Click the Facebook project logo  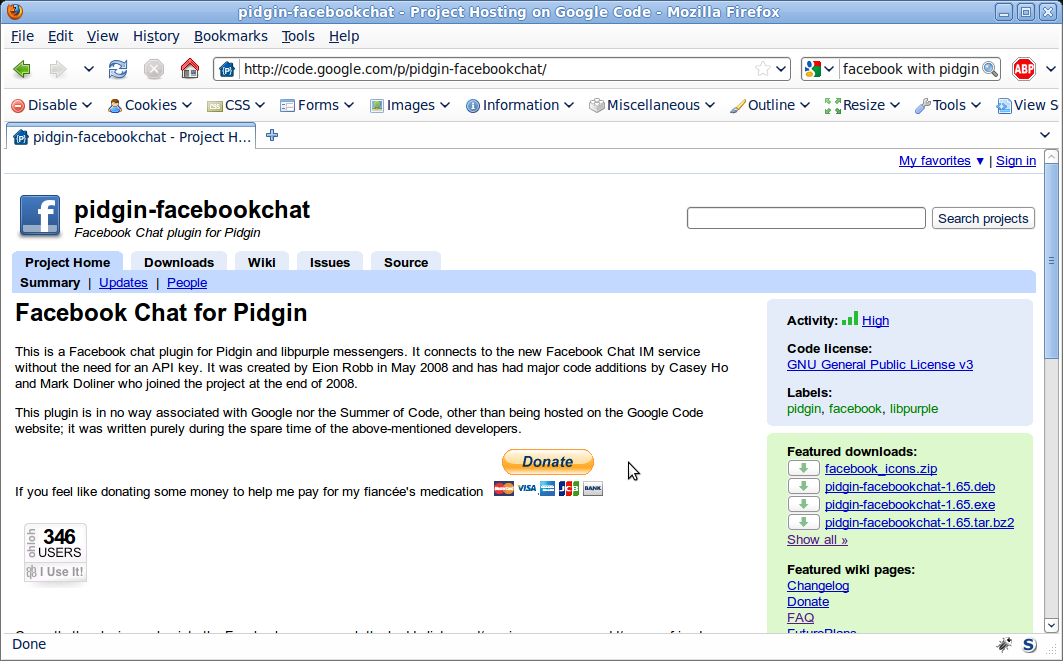click(x=39, y=216)
